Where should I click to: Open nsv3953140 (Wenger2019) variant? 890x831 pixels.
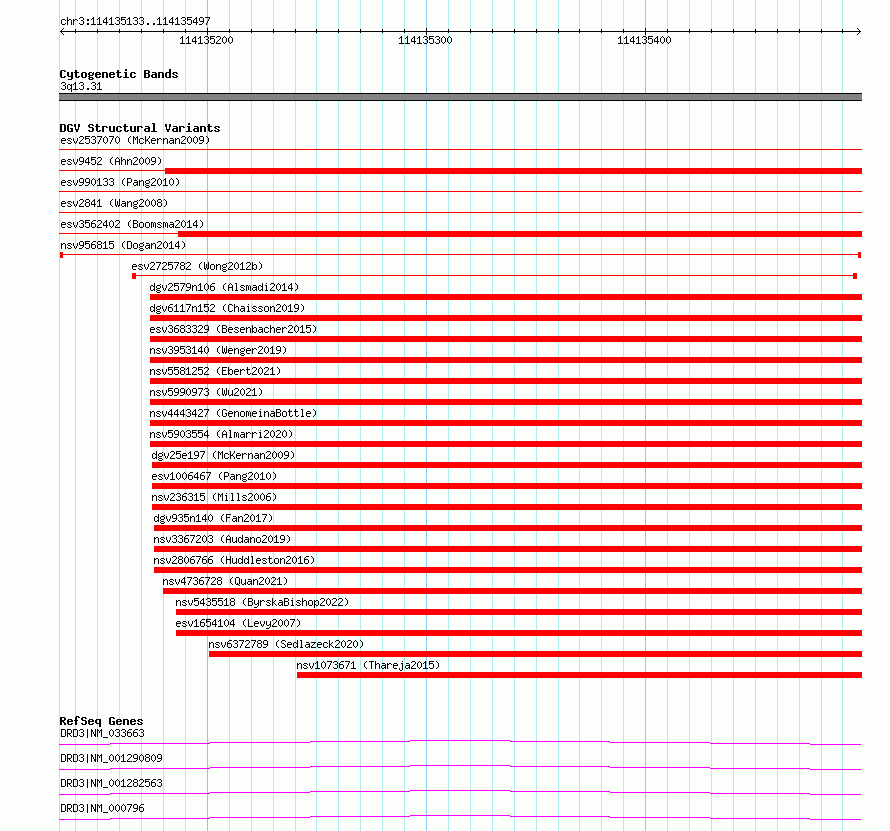coord(218,350)
